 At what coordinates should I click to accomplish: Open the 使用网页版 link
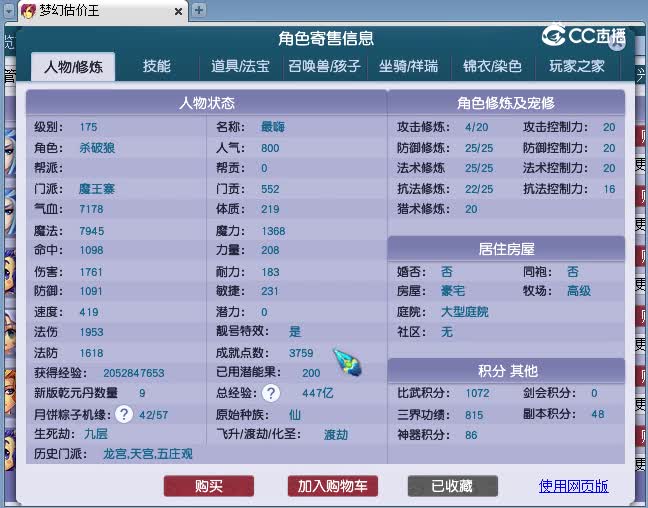click(x=574, y=486)
